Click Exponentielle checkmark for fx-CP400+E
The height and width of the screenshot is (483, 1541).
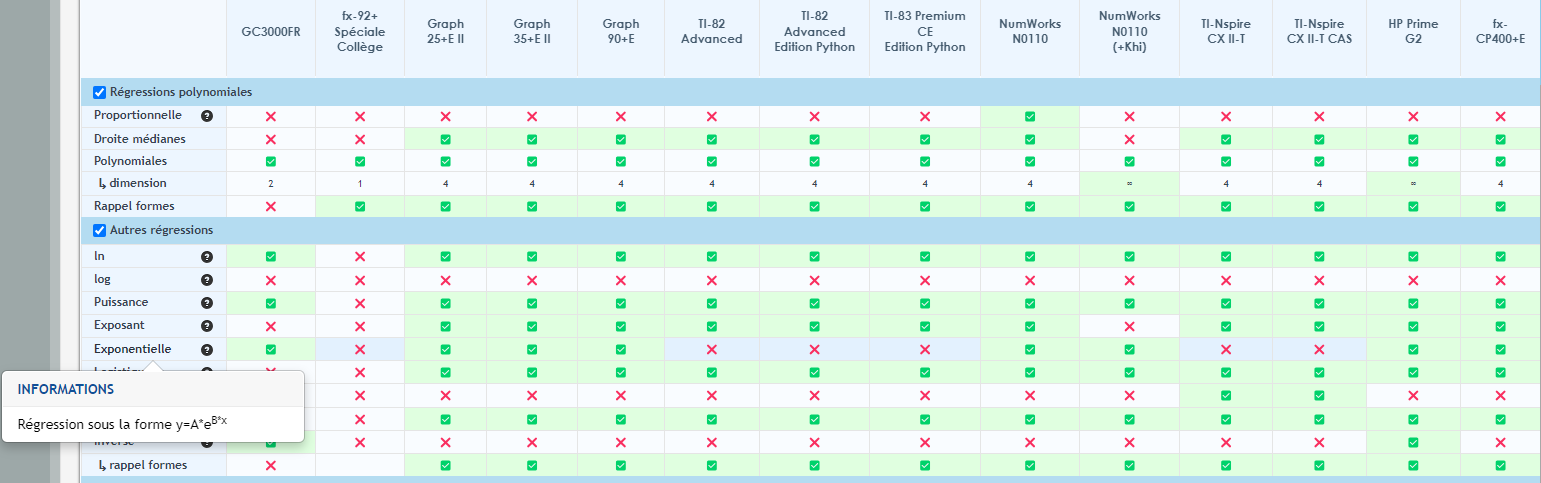(x=1500, y=350)
